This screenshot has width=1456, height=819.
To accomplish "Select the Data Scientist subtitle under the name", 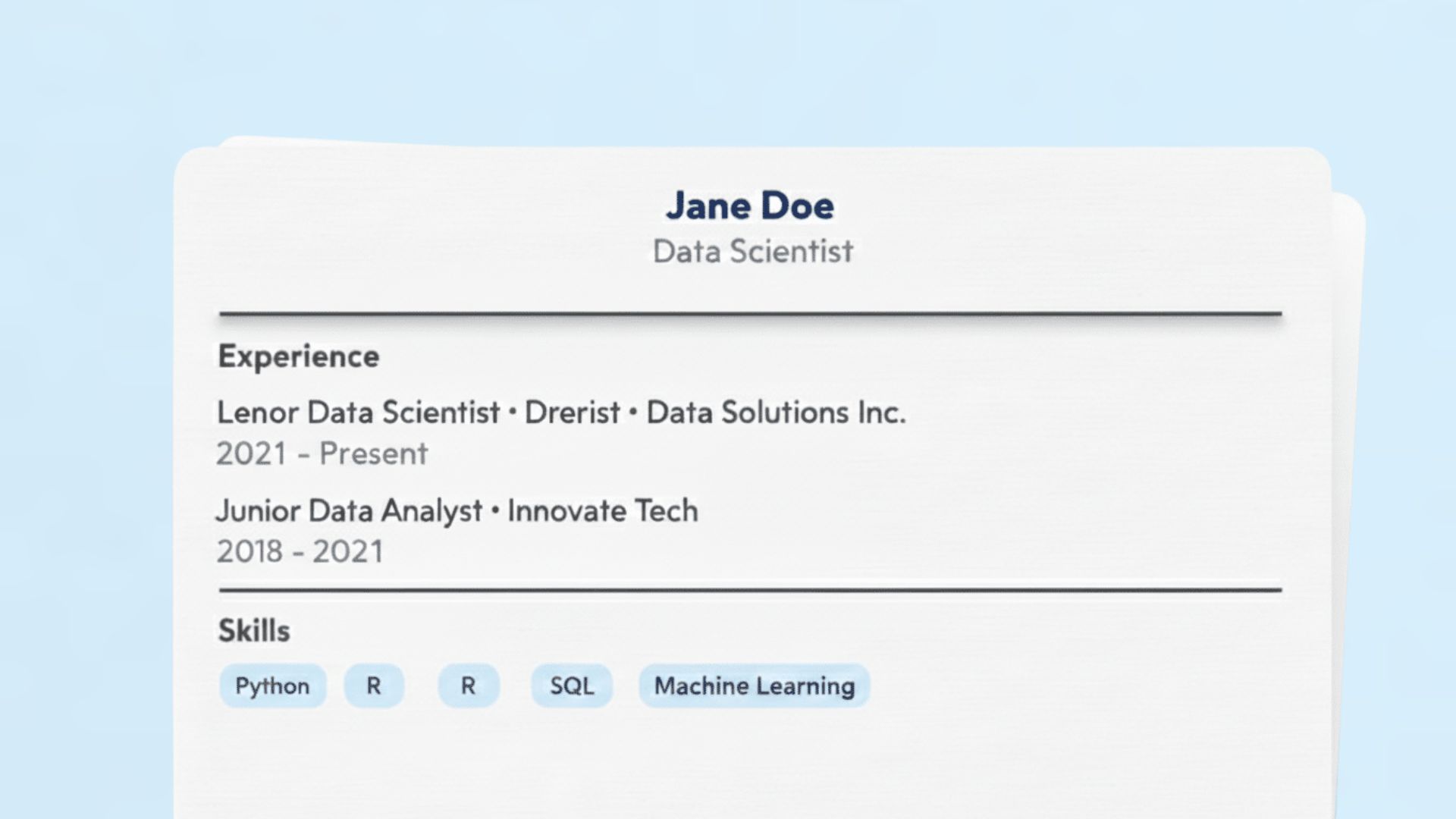I will tap(752, 252).
